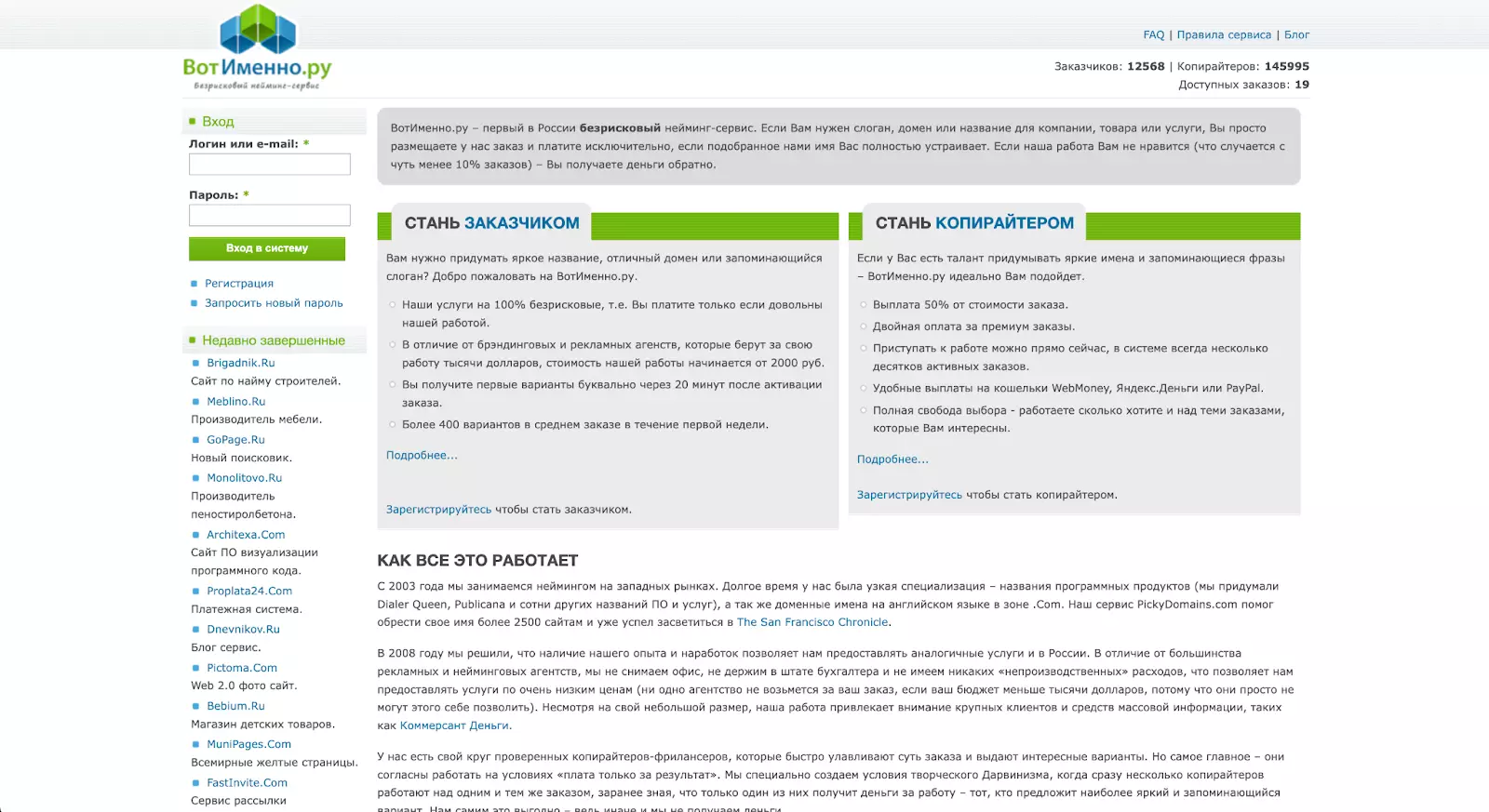
Task: Click the Сервис рассылки description
Action: (x=239, y=801)
